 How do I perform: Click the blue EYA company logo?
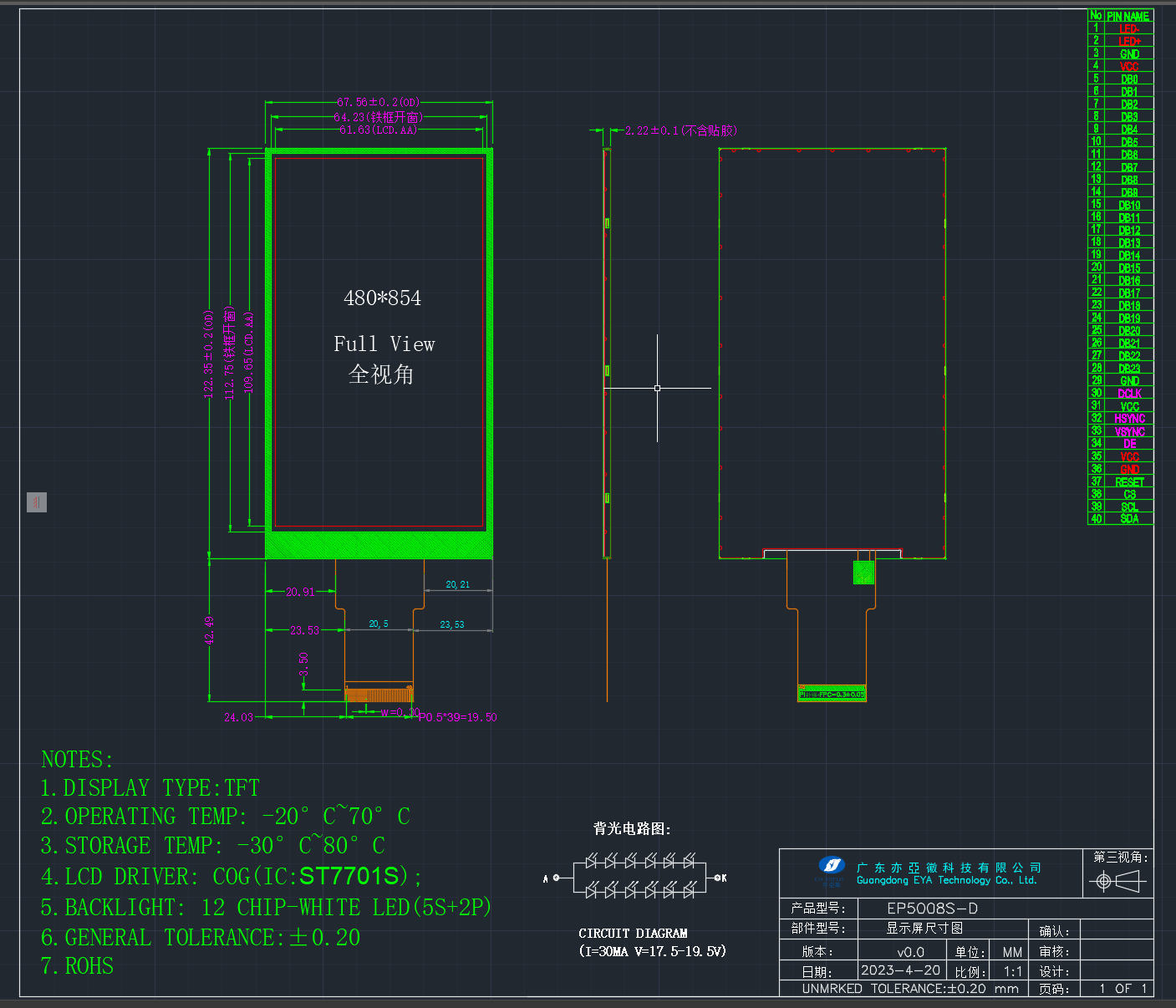(x=832, y=866)
